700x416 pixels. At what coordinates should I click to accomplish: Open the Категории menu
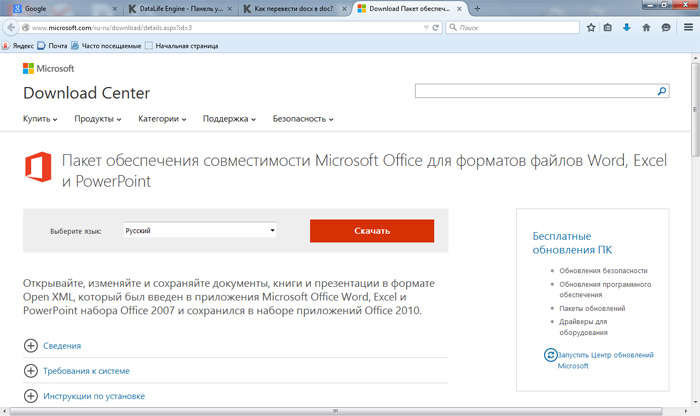click(x=162, y=119)
